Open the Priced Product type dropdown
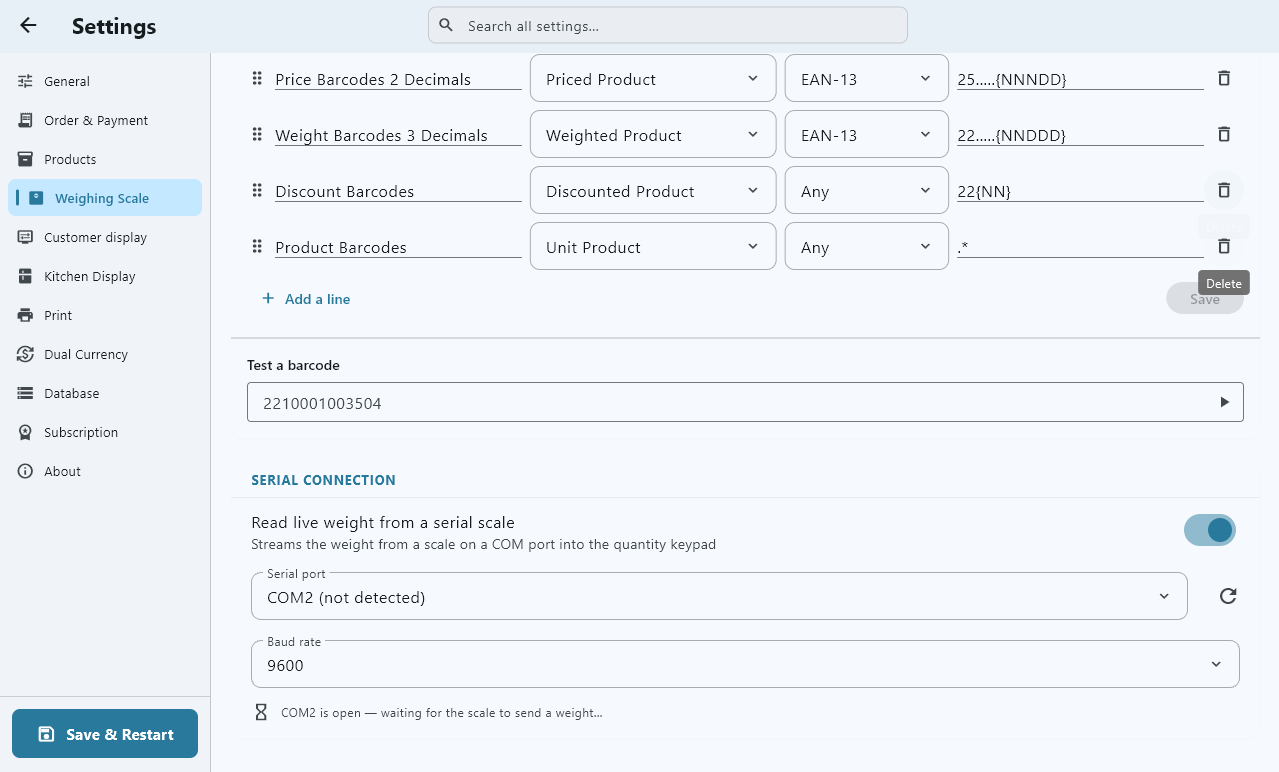Image resolution: width=1279 pixels, height=772 pixels. [x=653, y=78]
